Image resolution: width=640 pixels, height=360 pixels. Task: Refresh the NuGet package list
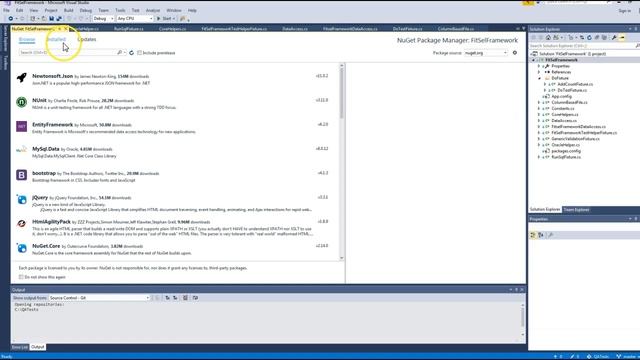point(131,53)
